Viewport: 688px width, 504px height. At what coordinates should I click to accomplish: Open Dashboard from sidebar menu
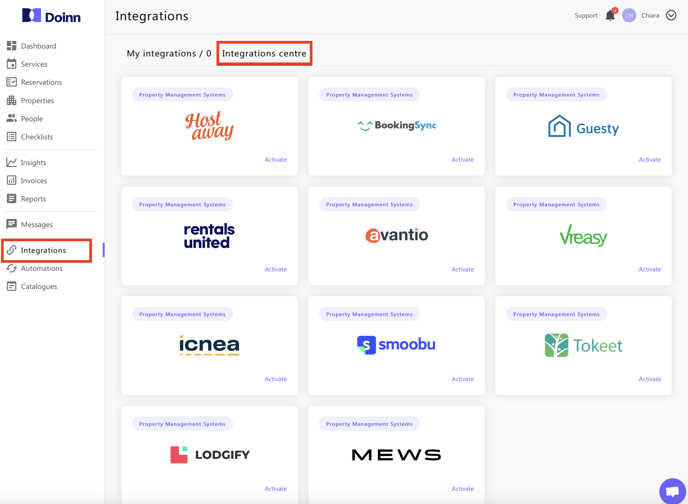pos(39,46)
